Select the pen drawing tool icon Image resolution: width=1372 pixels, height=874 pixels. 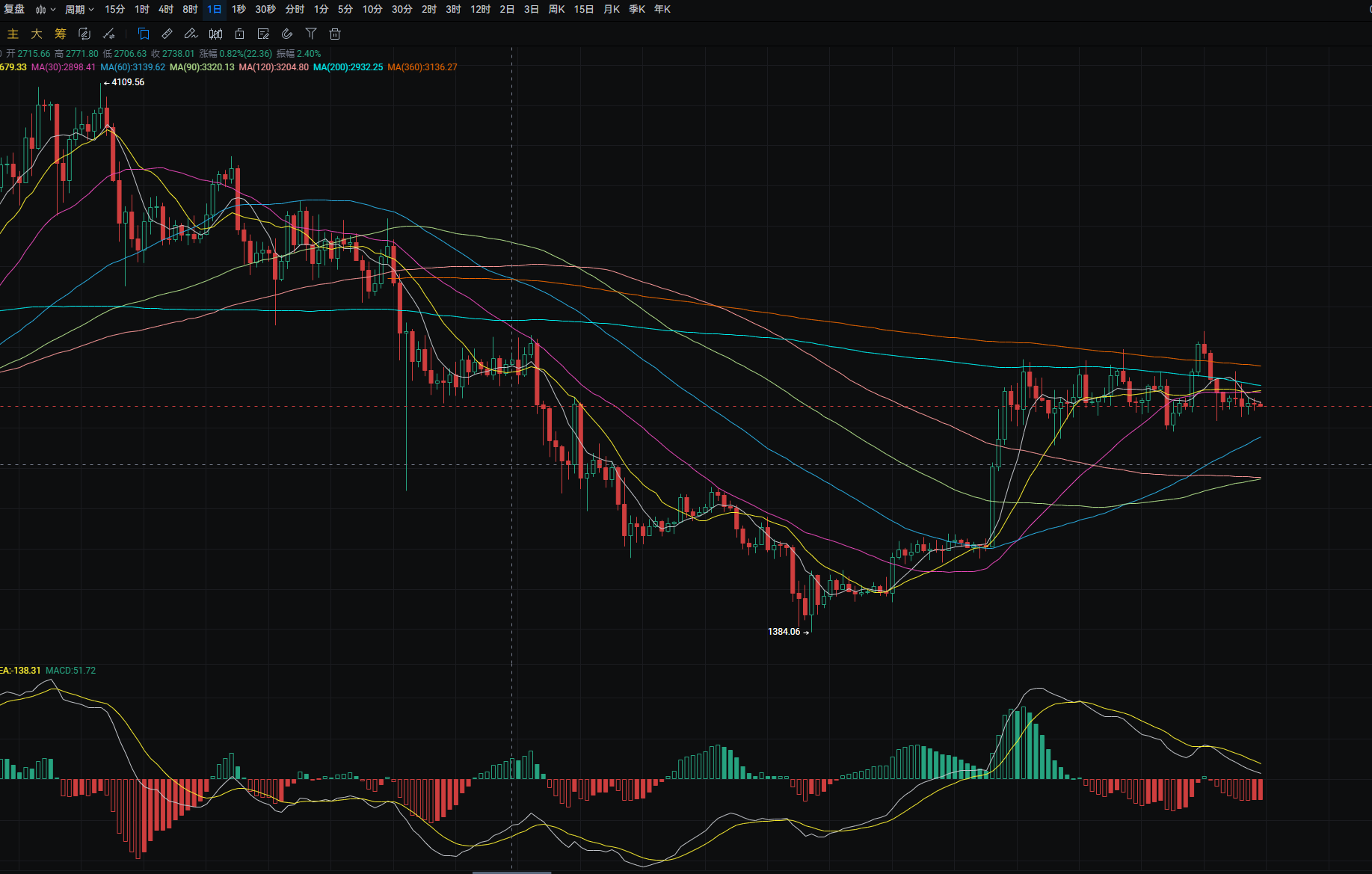pos(191,34)
